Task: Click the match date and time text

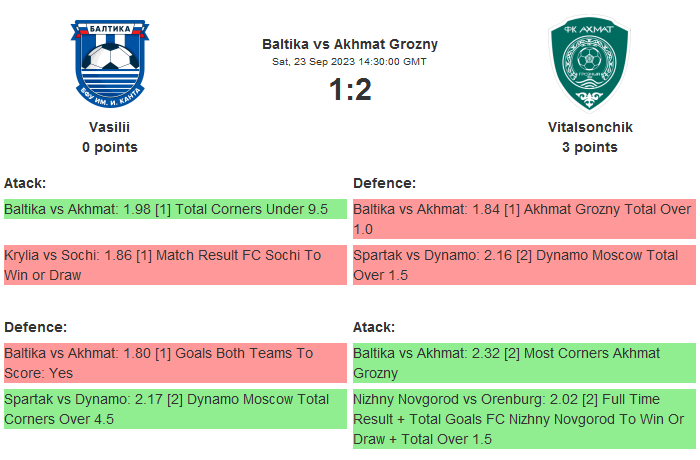Action: click(x=350, y=61)
